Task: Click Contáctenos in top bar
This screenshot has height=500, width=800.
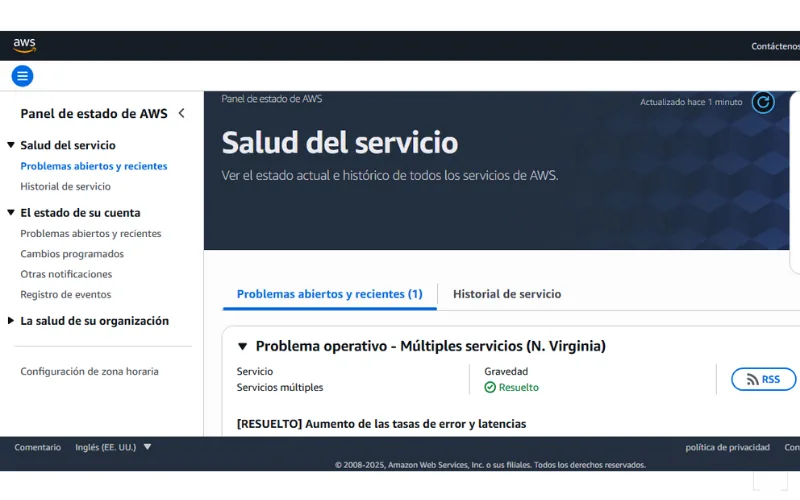Action: pos(775,46)
